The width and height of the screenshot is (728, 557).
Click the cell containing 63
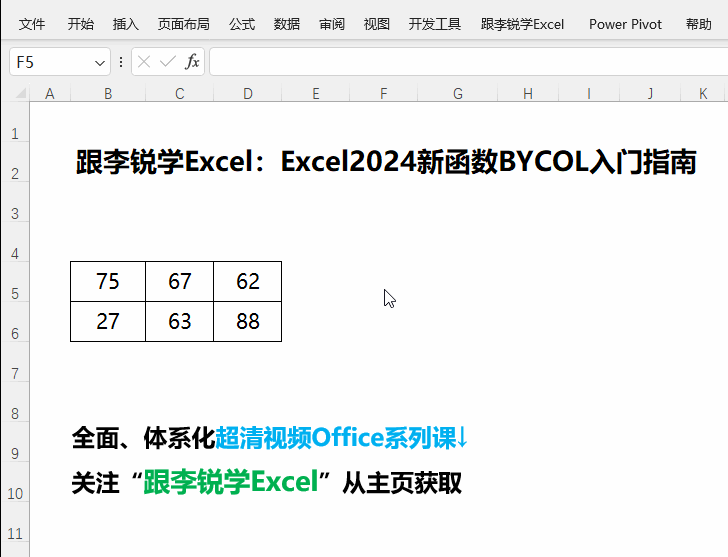[x=180, y=322]
